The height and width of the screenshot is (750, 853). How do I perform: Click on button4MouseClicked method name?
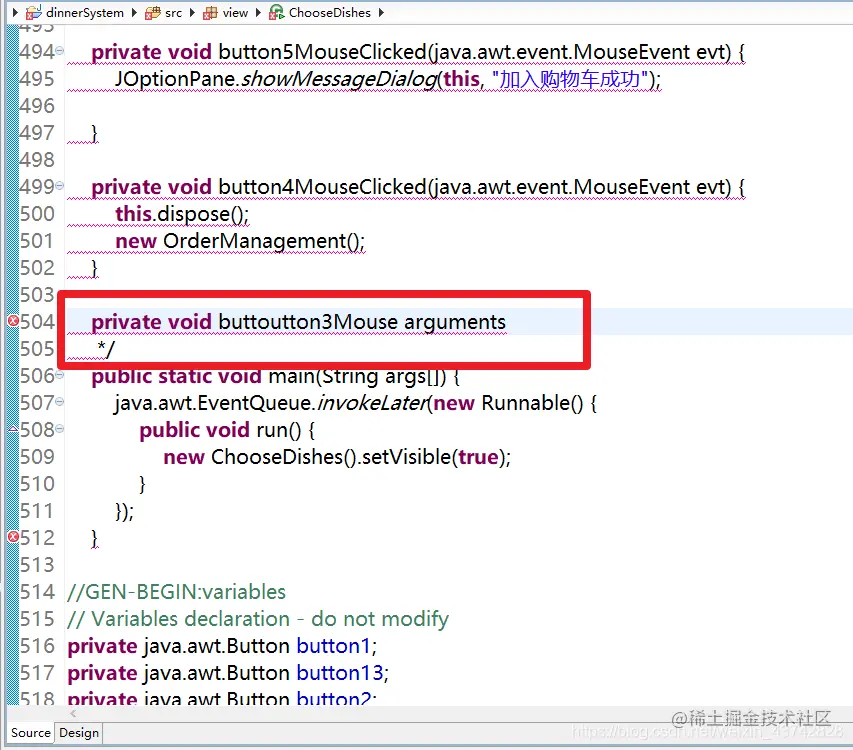pyautogui.click(x=322, y=187)
